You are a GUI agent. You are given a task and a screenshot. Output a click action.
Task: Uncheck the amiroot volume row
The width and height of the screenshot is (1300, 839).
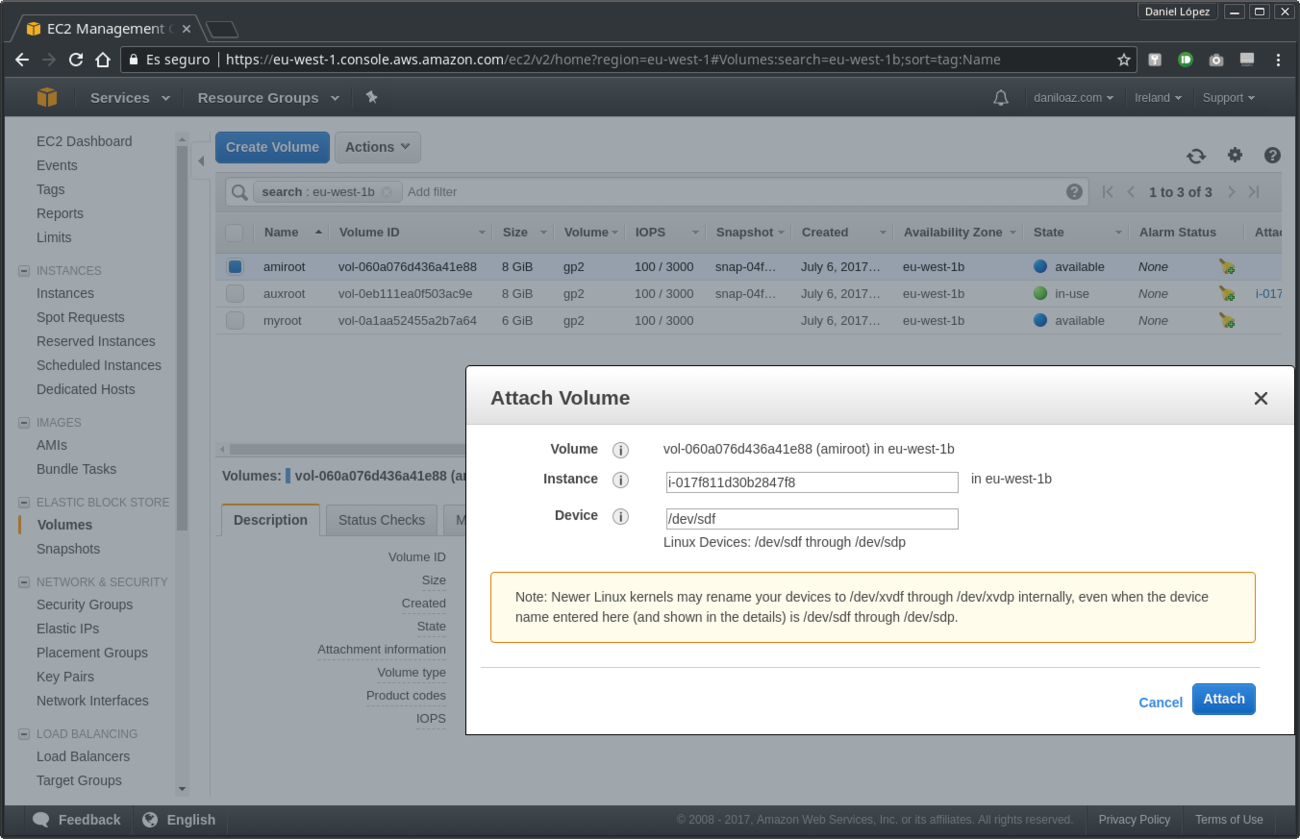(x=234, y=266)
